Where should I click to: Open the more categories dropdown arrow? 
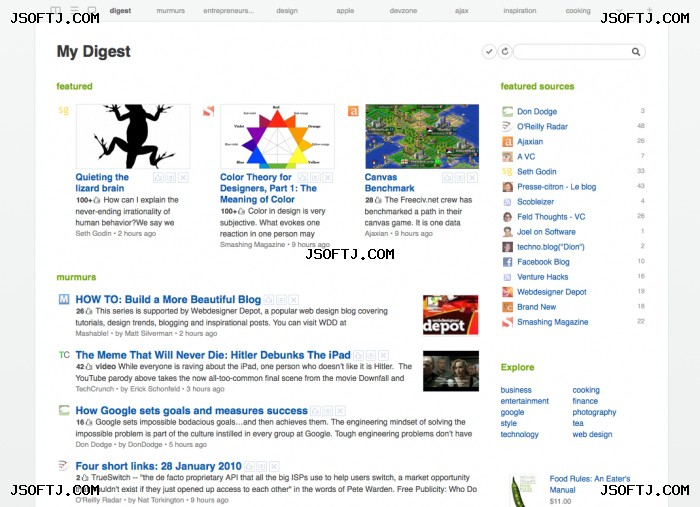click(x=619, y=10)
